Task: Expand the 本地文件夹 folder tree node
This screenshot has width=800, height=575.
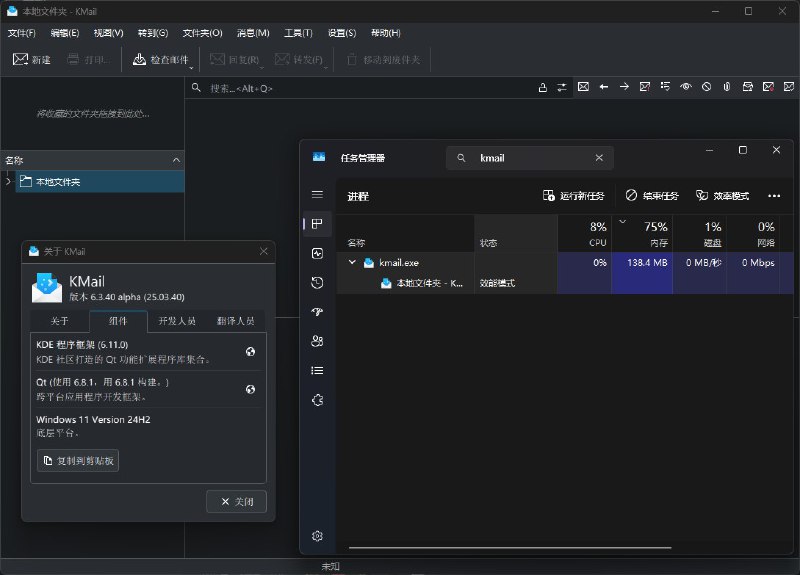Action: click(8, 182)
